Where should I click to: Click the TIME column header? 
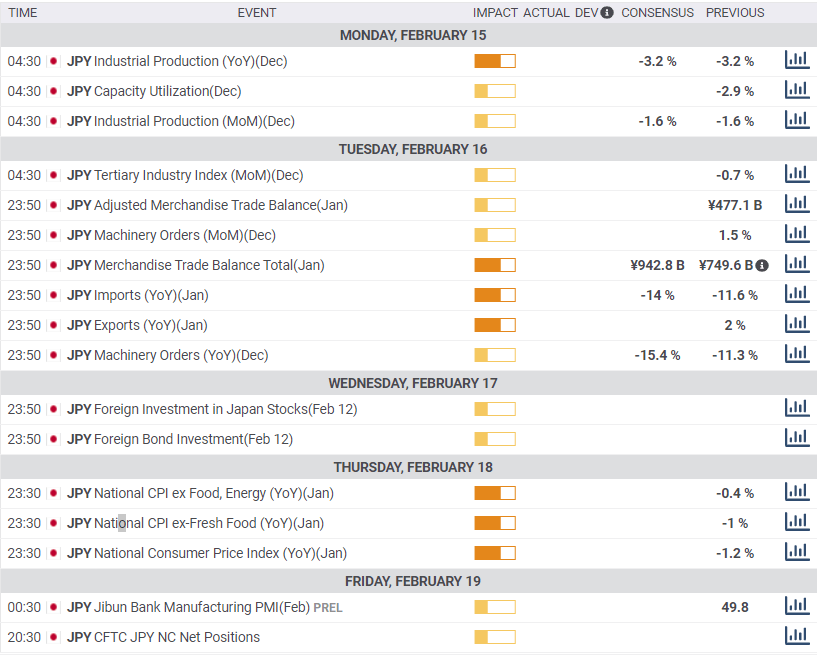(x=23, y=13)
